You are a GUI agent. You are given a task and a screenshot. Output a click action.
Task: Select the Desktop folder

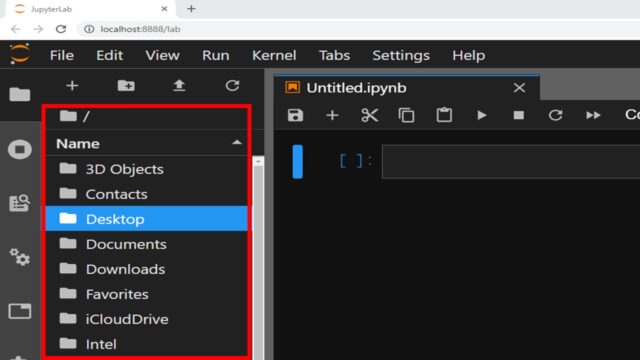click(147, 219)
